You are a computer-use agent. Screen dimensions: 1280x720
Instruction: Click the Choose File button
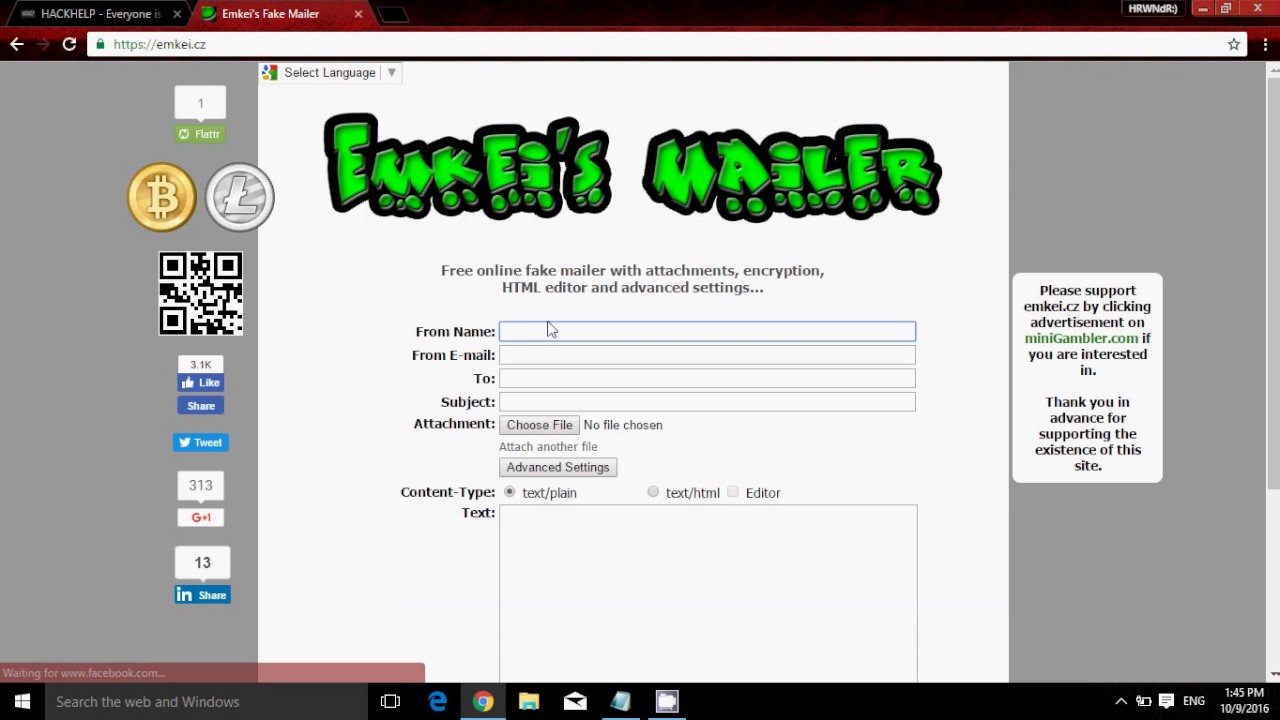(539, 425)
